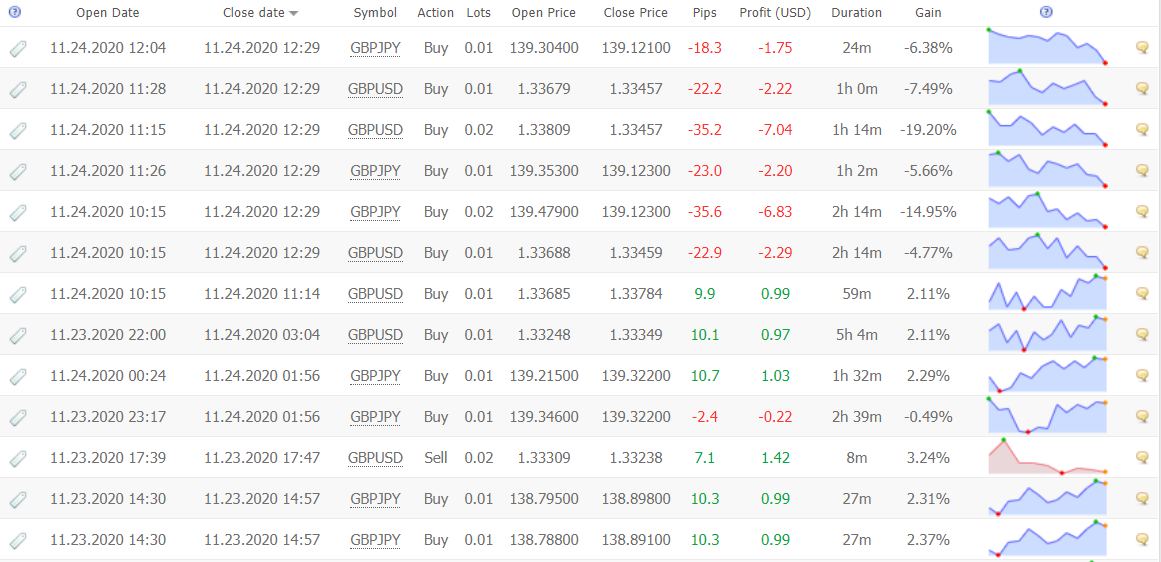1161x562 pixels.
Task: Sort by the Gain column header
Action: [928, 13]
